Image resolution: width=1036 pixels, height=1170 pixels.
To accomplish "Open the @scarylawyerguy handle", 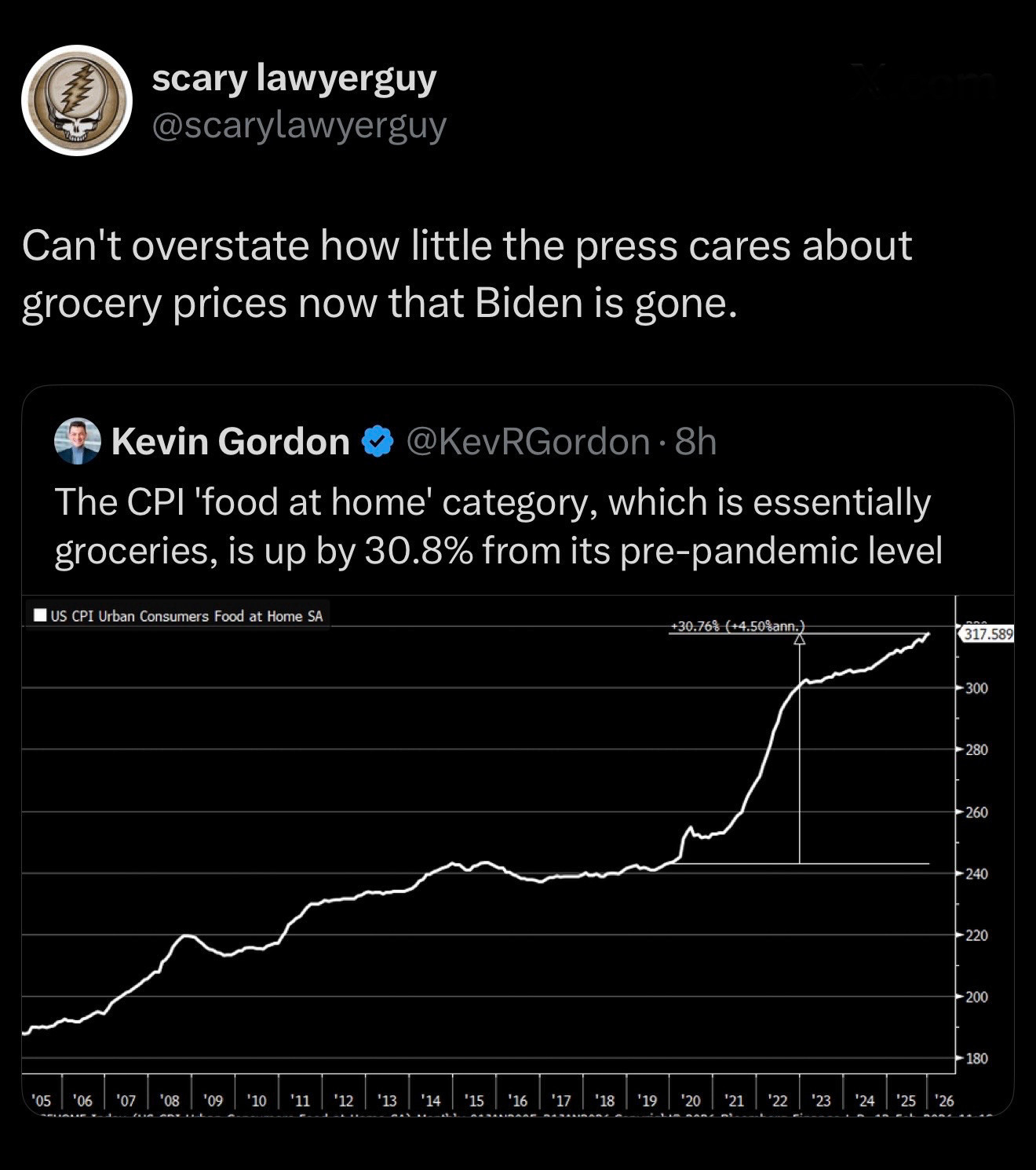I will [298, 126].
